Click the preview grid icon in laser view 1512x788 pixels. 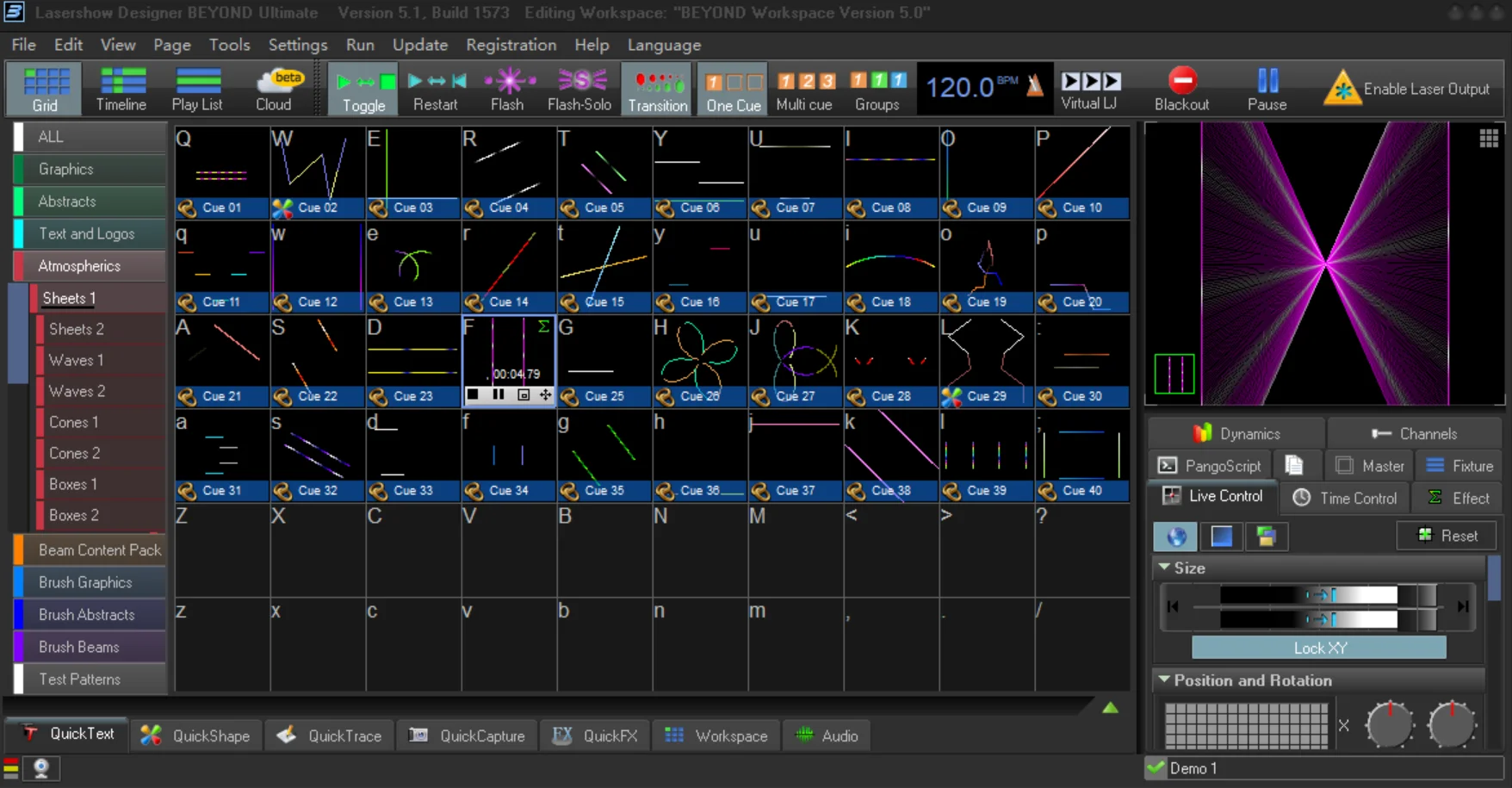point(1489,139)
